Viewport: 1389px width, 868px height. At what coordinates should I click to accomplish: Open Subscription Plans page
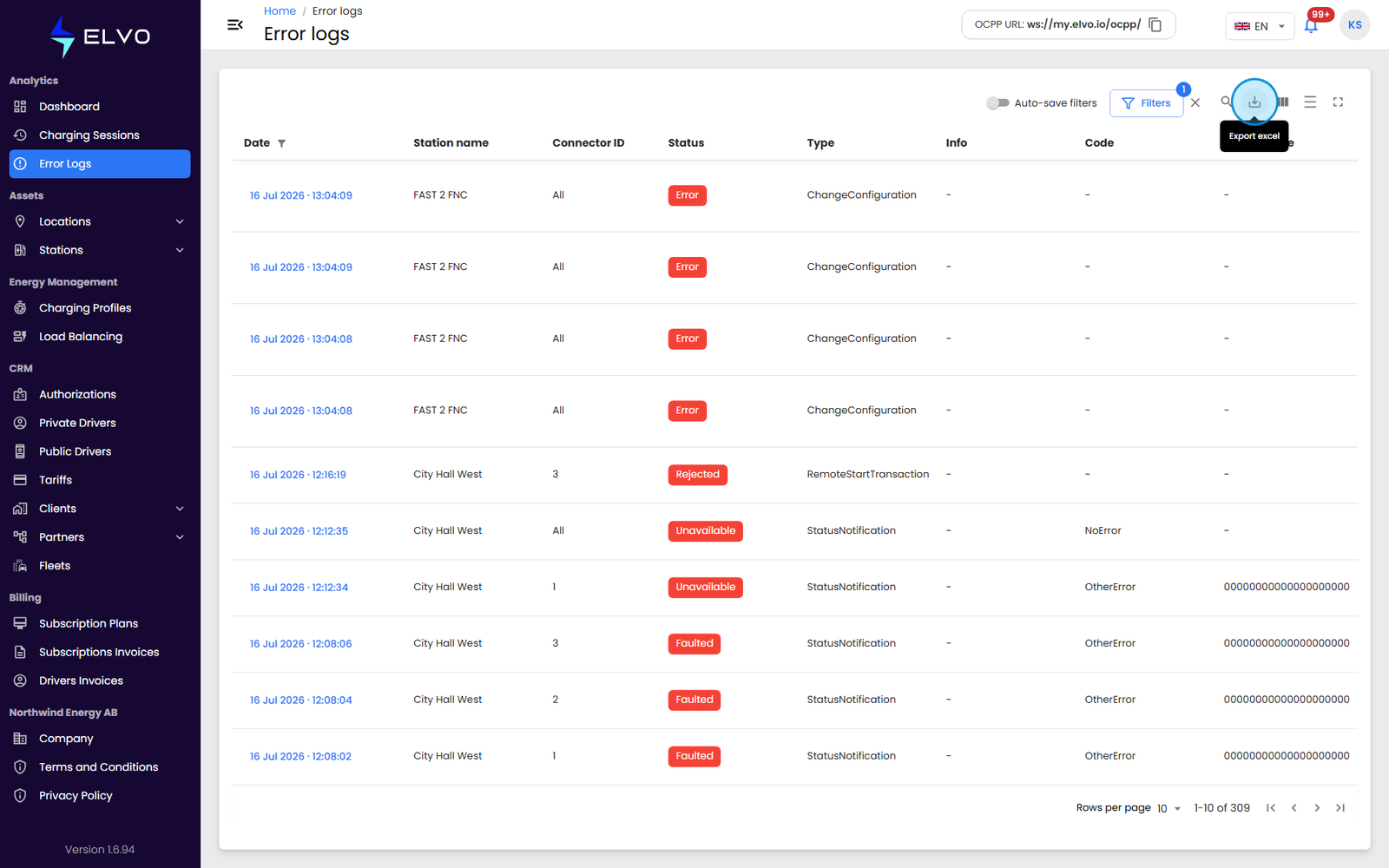[100, 623]
